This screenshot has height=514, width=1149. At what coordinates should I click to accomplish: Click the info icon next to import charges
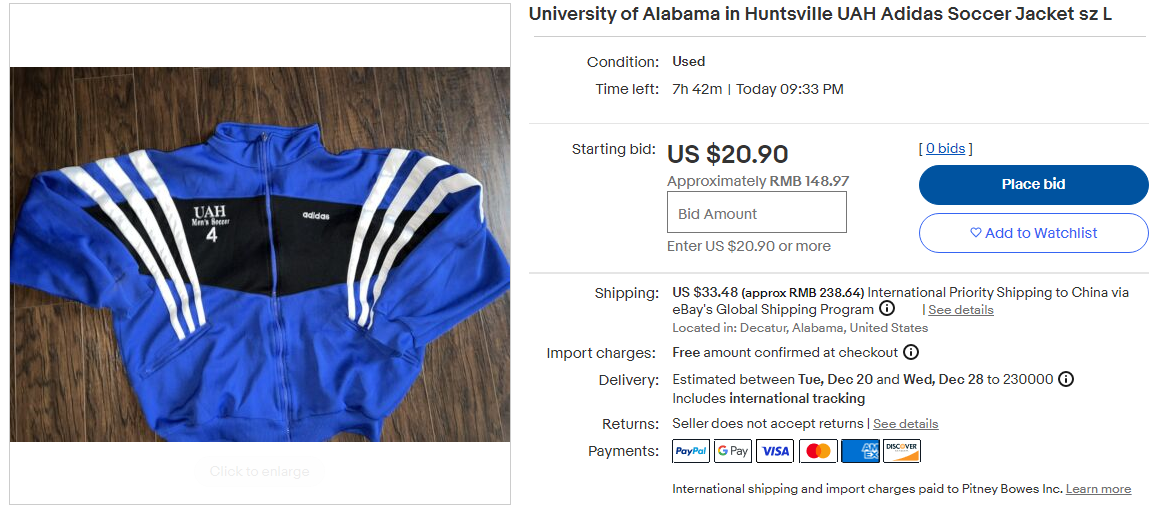tap(911, 352)
